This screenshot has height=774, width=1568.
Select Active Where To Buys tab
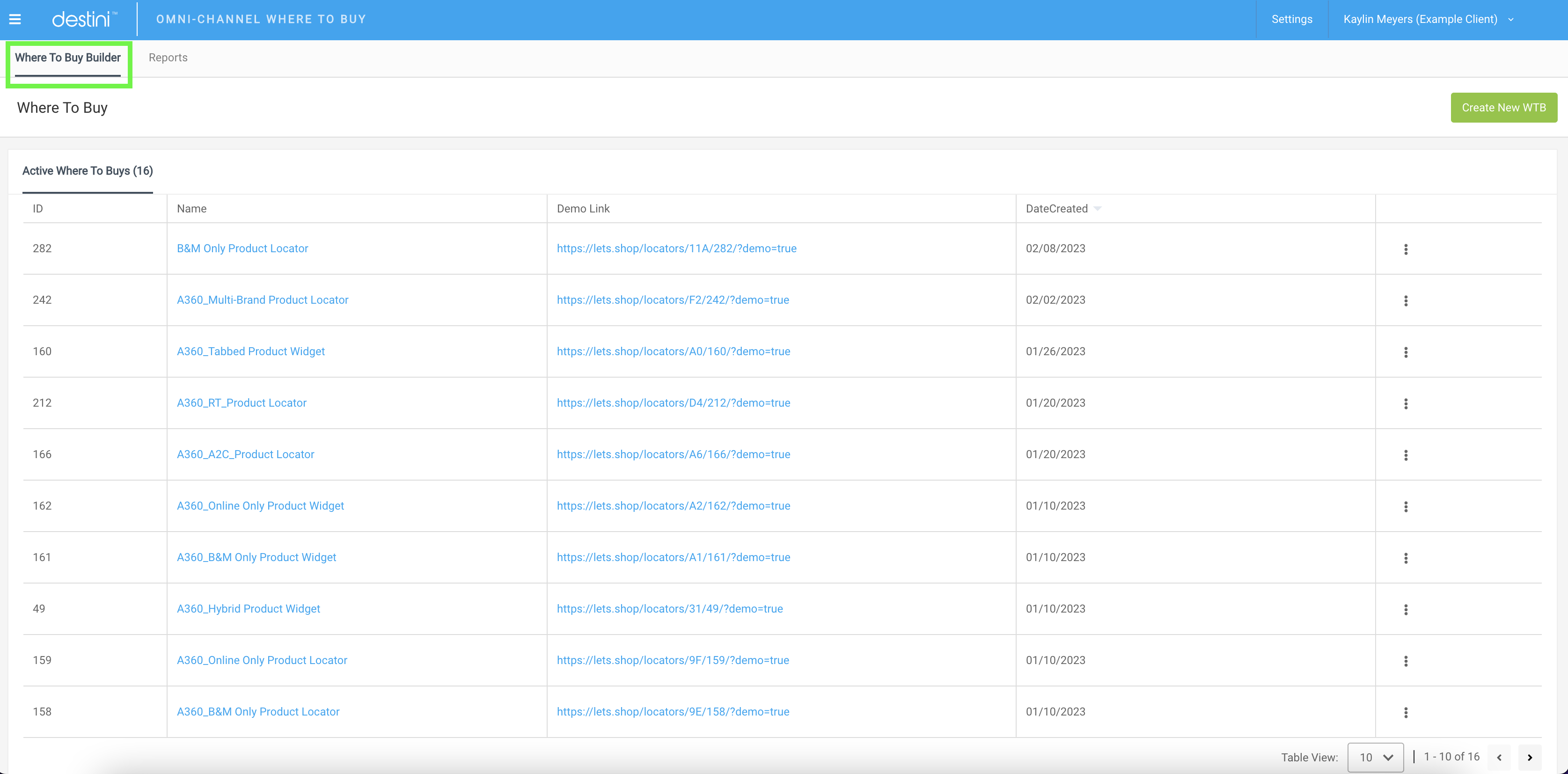(x=88, y=171)
